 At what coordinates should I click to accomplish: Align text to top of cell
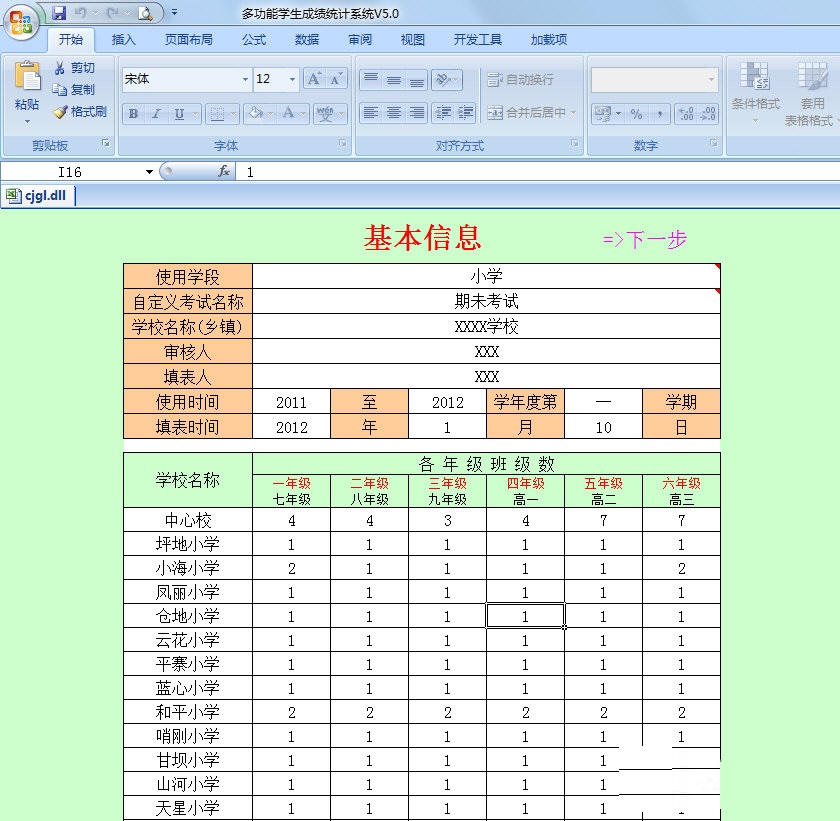coord(371,79)
